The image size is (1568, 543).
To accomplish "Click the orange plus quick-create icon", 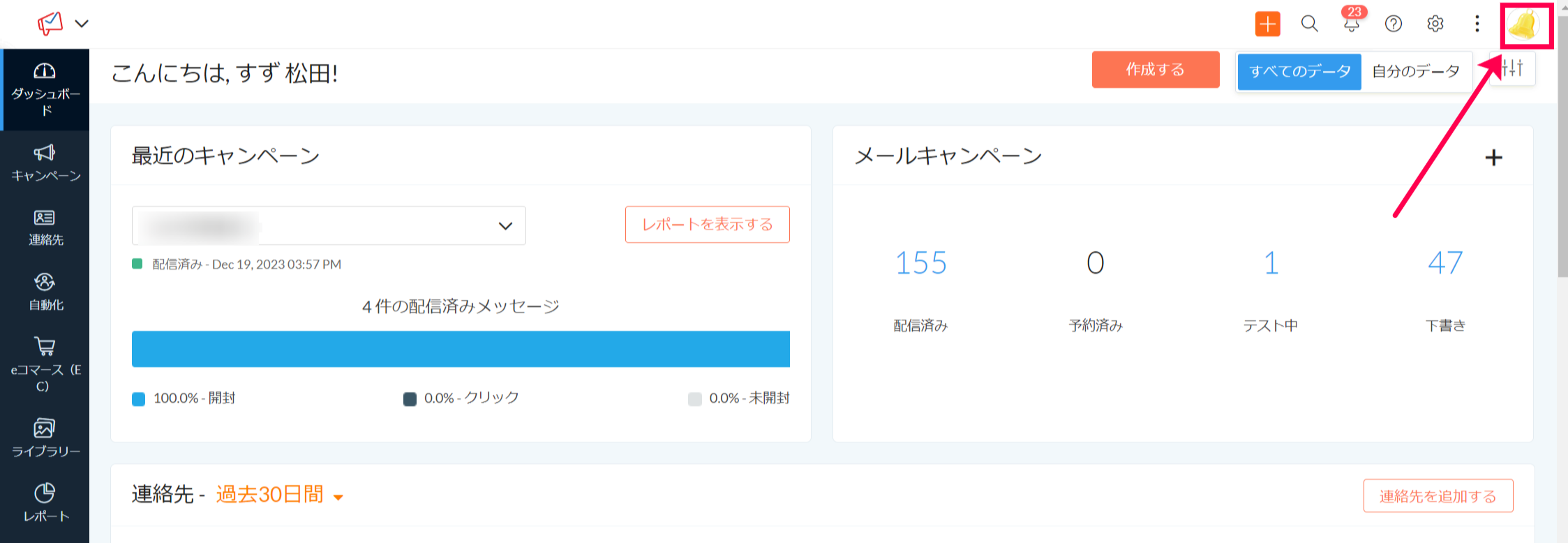I will (1267, 24).
